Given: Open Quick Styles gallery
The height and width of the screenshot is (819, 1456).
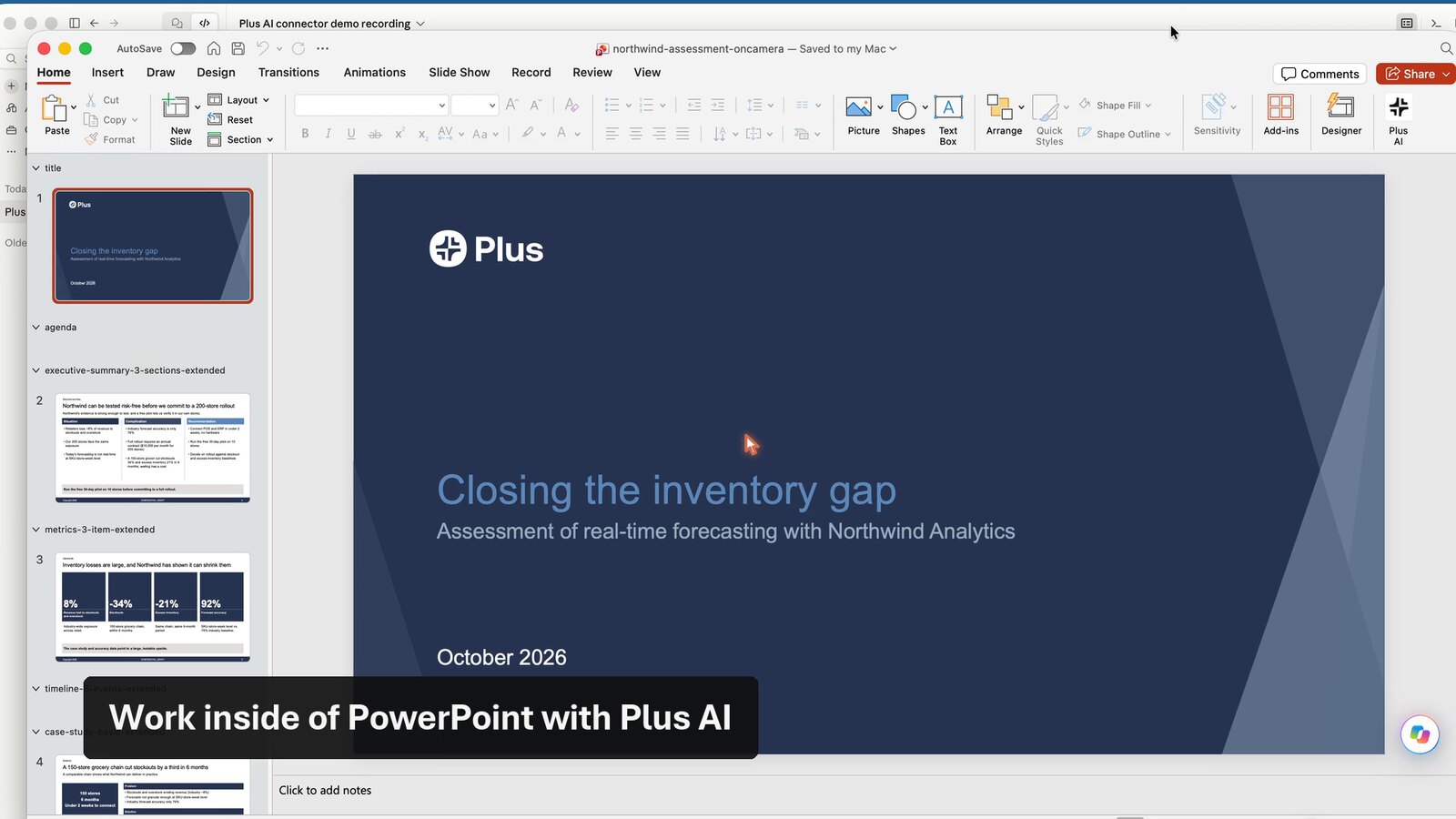Looking at the screenshot, I should click(1049, 119).
